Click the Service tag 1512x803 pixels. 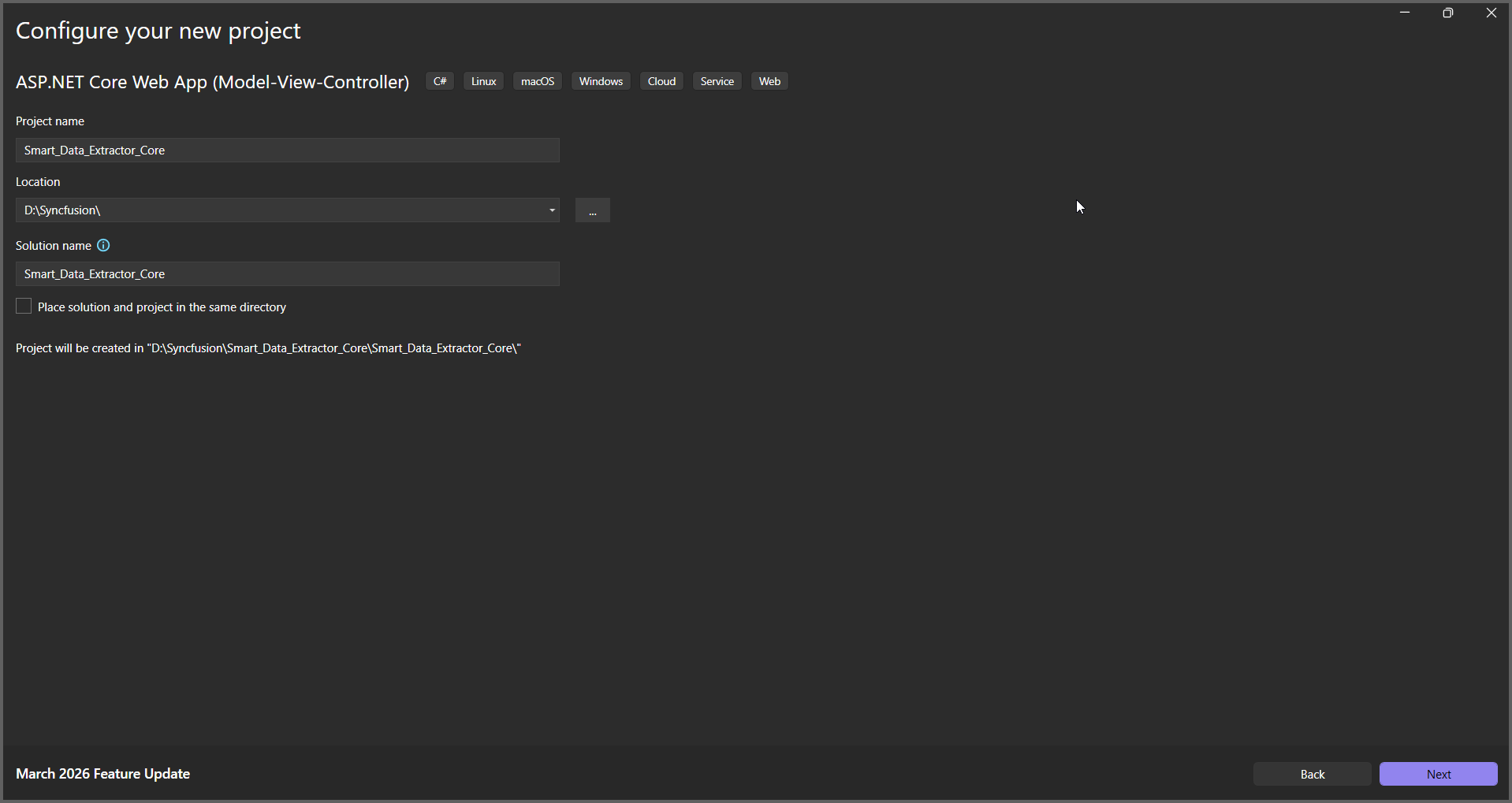coord(717,81)
